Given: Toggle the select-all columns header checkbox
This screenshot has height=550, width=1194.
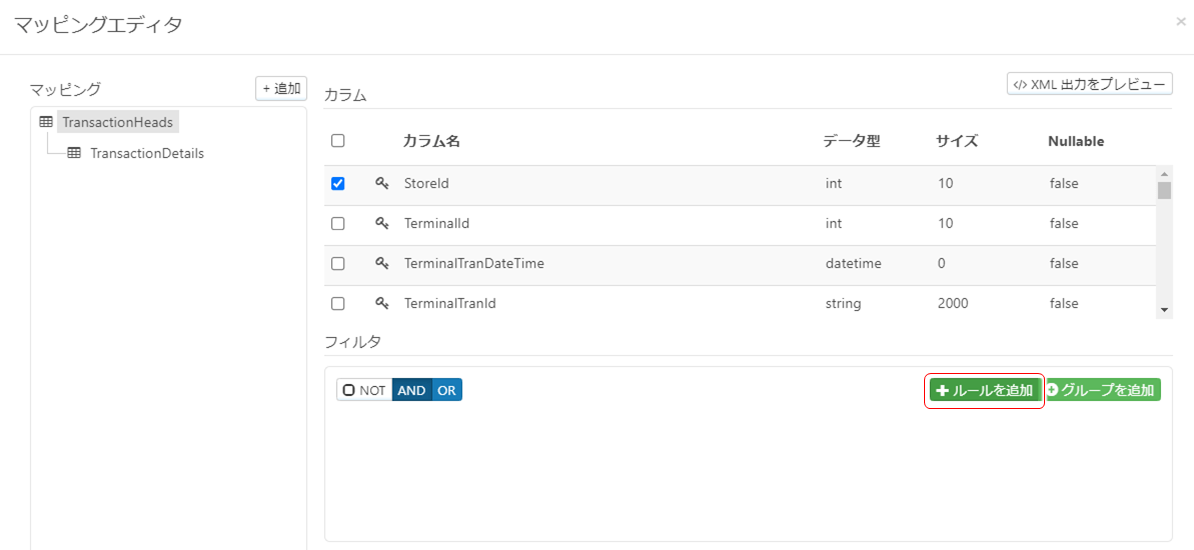Looking at the screenshot, I should pyautogui.click(x=338, y=141).
